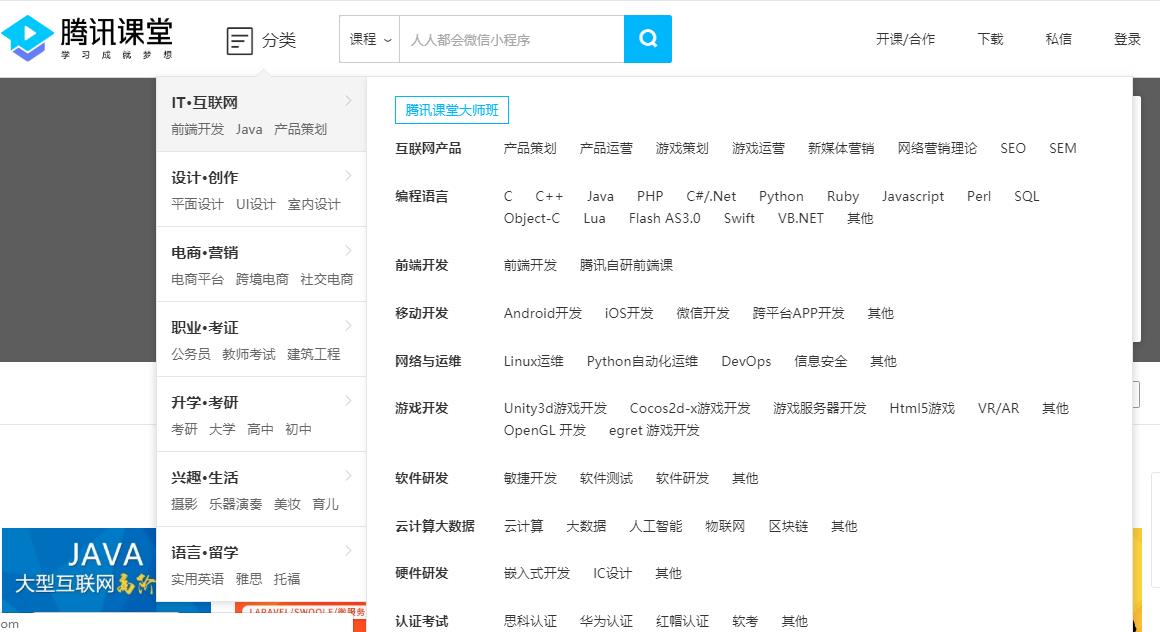Viewport: 1160px width, 632px height.
Task: Click the SEM link
Action: coord(1062,148)
